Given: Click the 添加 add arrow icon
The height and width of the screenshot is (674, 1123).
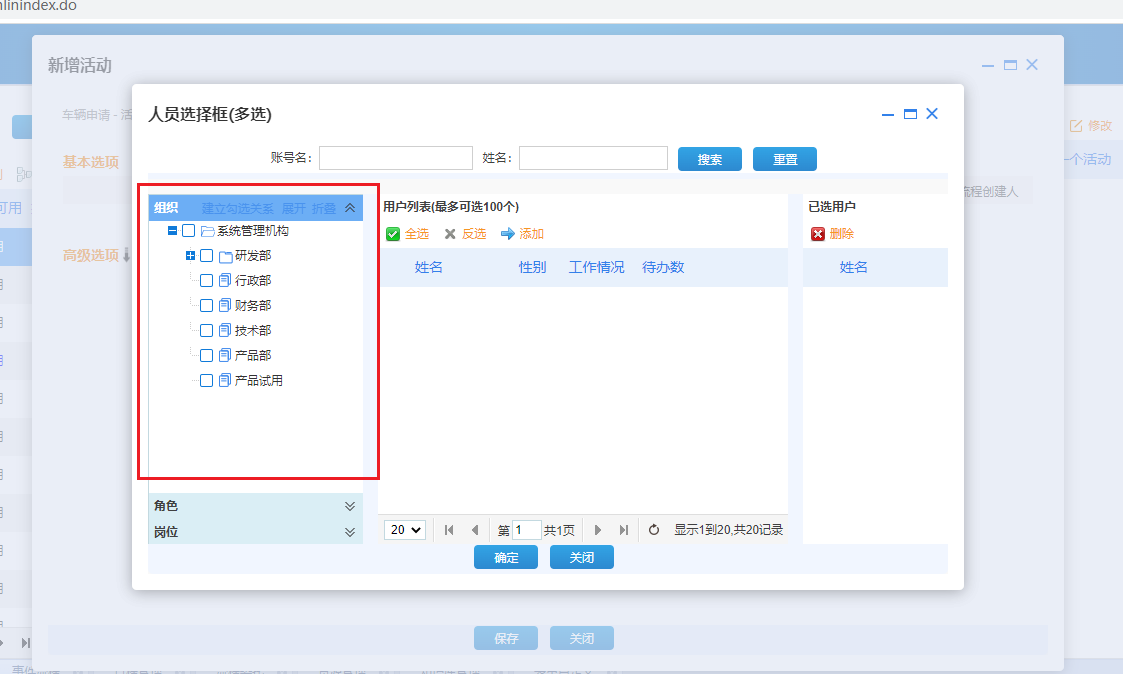Looking at the screenshot, I should pos(507,234).
